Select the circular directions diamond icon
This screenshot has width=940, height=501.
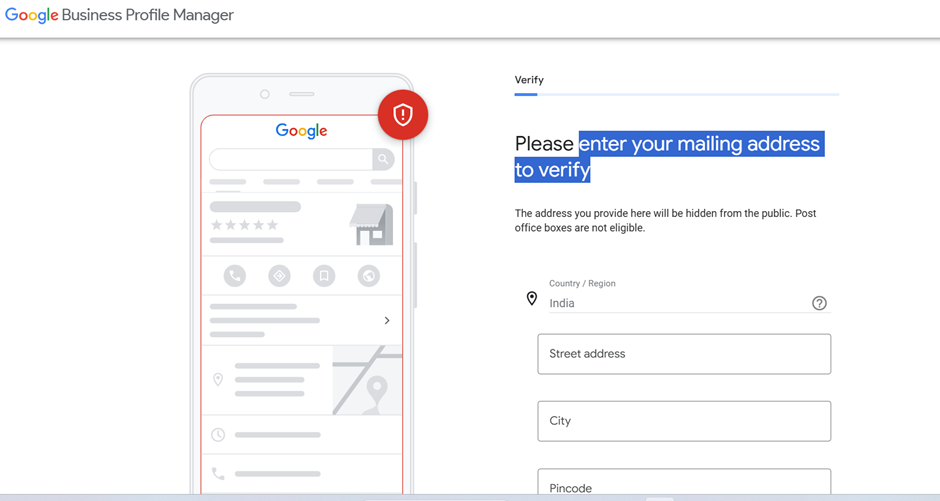pyautogui.click(x=280, y=275)
